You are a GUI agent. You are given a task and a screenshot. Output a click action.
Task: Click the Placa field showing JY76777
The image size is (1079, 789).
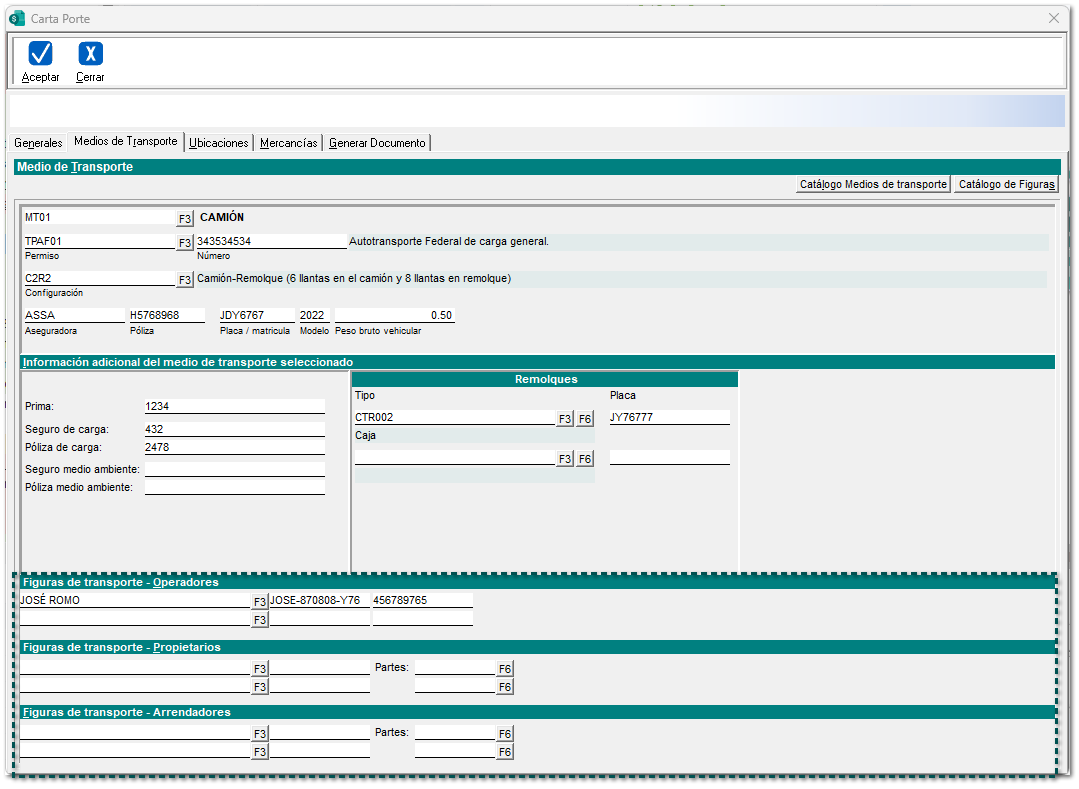click(669, 417)
